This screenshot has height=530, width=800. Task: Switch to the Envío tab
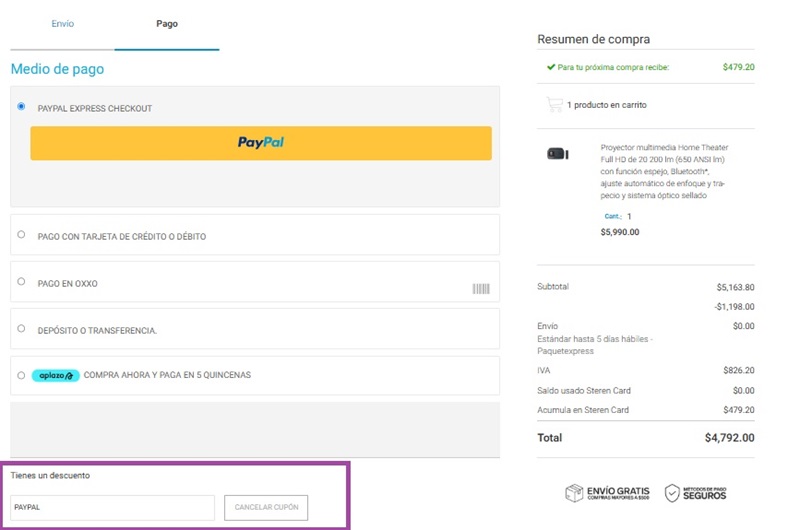point(62,23)
